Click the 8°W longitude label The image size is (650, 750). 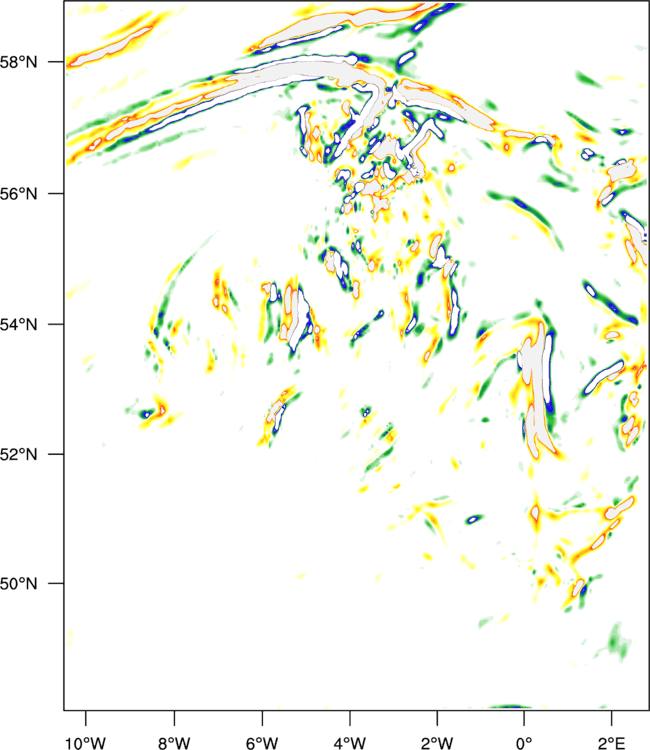click(x=174, y=743)
